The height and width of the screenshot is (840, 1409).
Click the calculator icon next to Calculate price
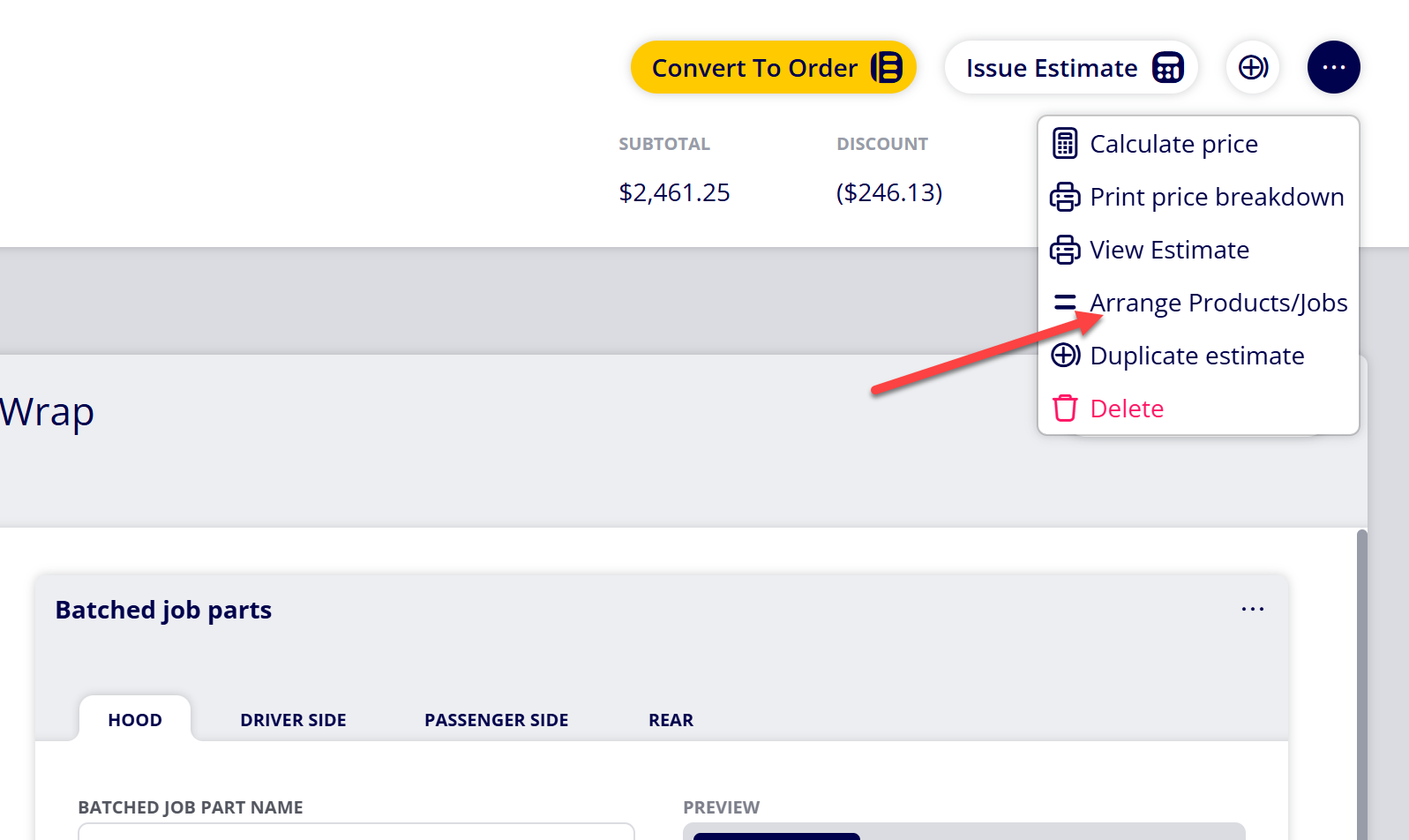click(x=1065, y=143)
